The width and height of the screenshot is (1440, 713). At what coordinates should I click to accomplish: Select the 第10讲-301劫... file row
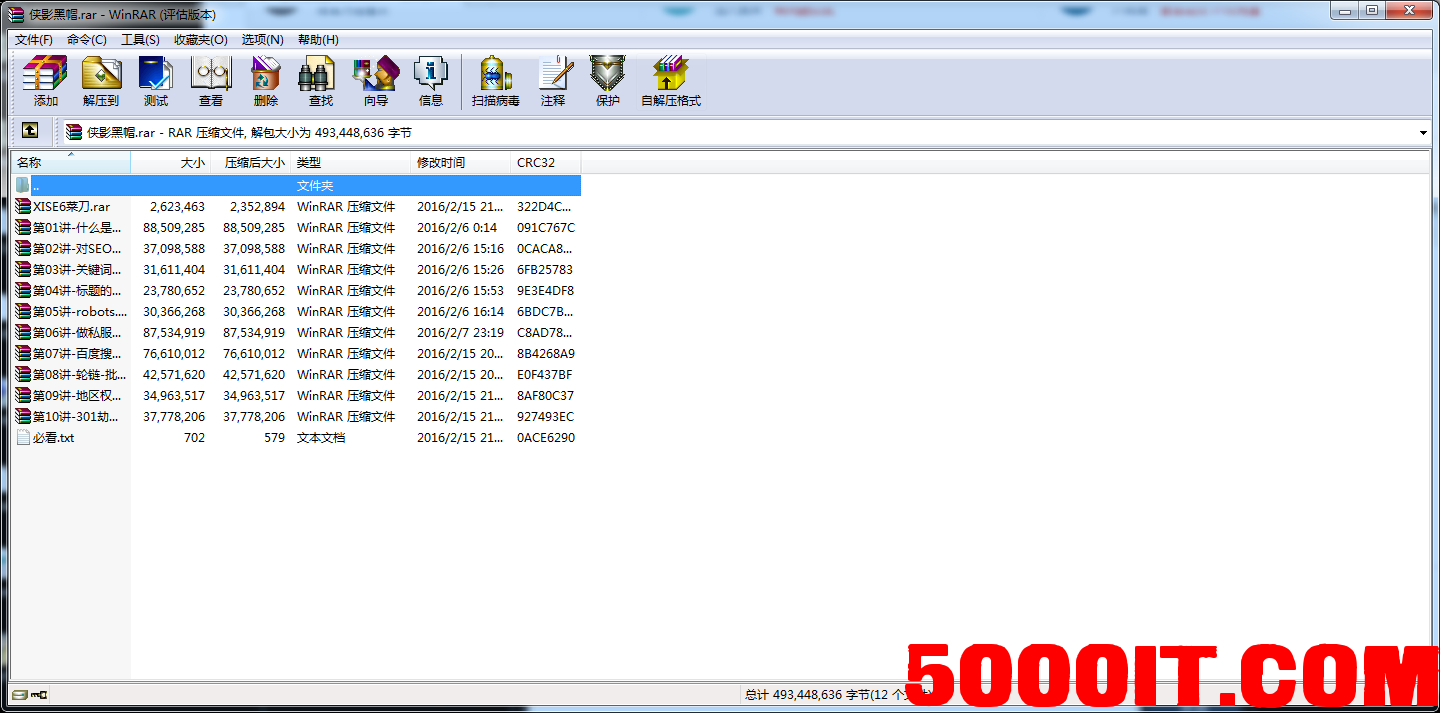[x=297, y=417]
